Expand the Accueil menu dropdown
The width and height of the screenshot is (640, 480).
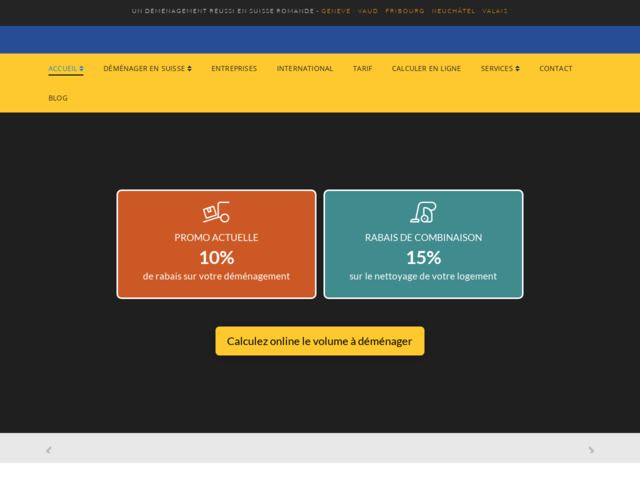point(66,69)
